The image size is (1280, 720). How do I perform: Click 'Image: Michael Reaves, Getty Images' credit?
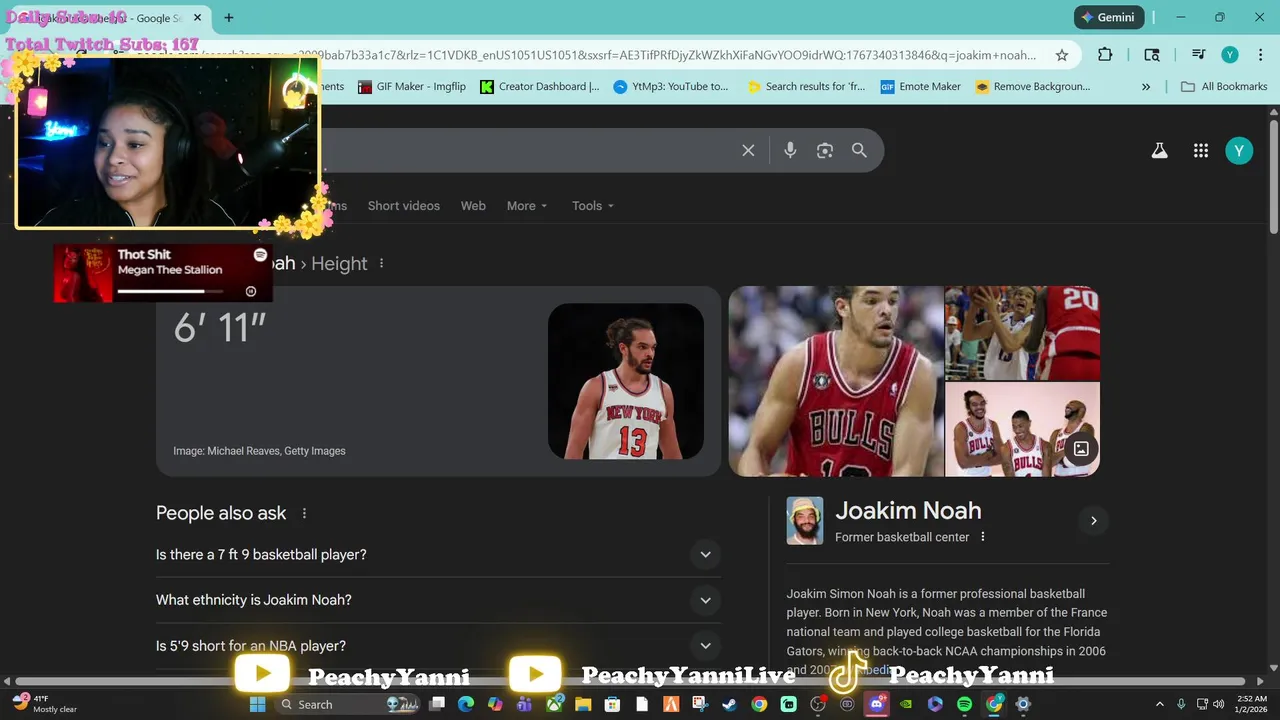(259, 451)
